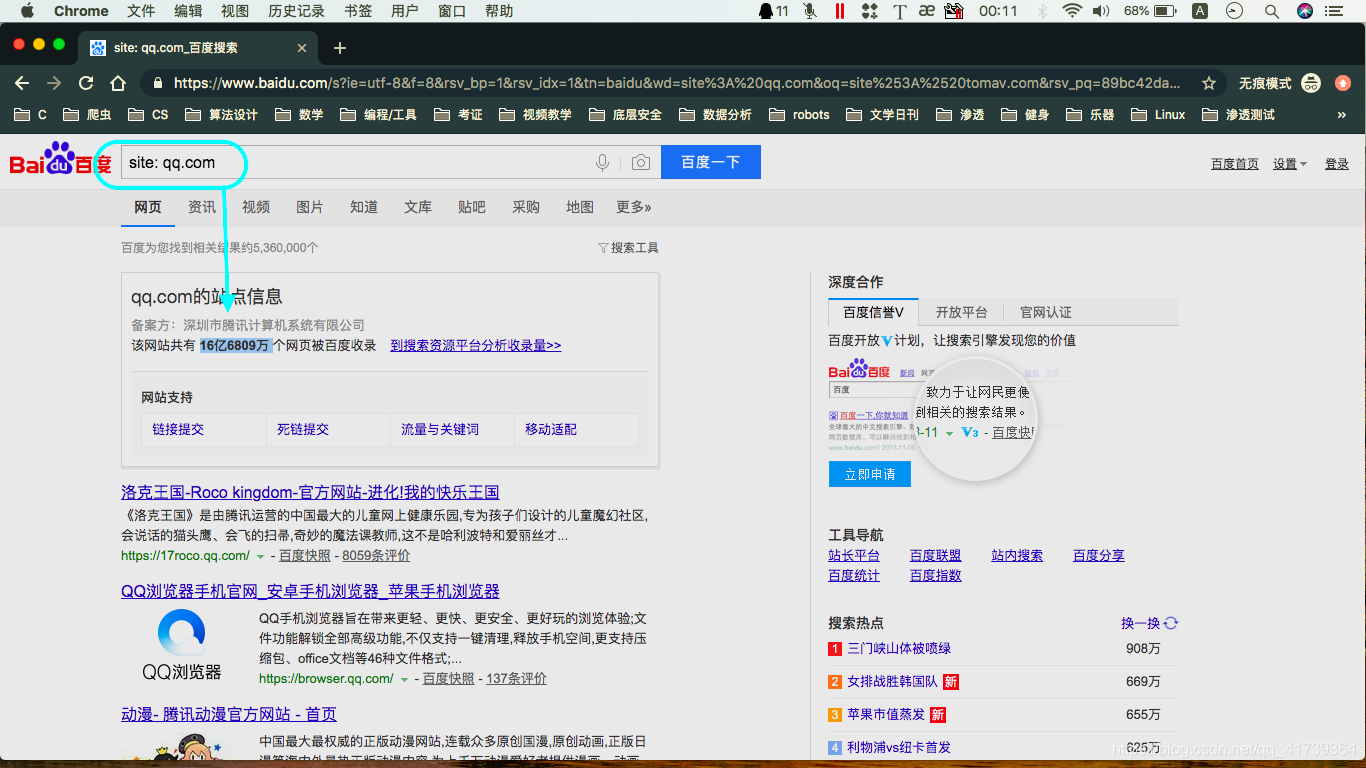Click the 百度首页 link

pyautogui.click(x=1235, y=164)
